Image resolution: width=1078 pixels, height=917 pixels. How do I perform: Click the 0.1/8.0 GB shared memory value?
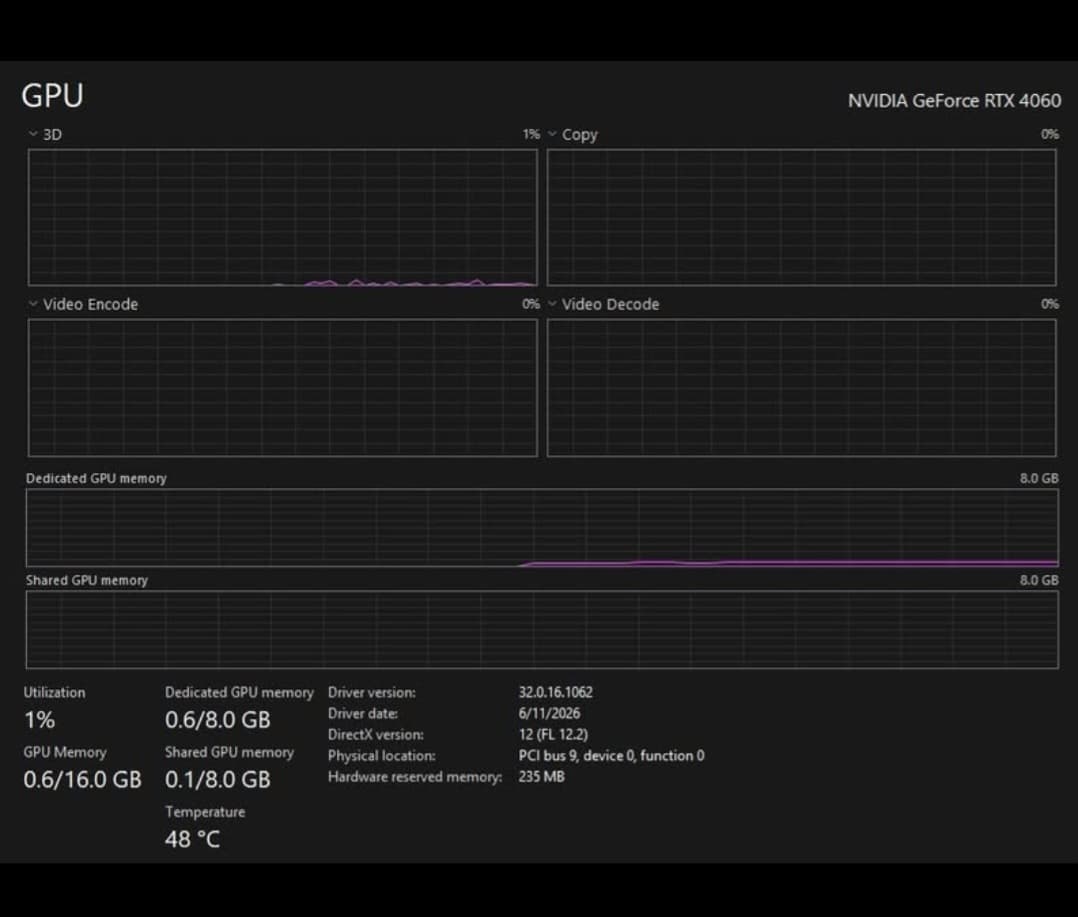click(x=218, y=780)
